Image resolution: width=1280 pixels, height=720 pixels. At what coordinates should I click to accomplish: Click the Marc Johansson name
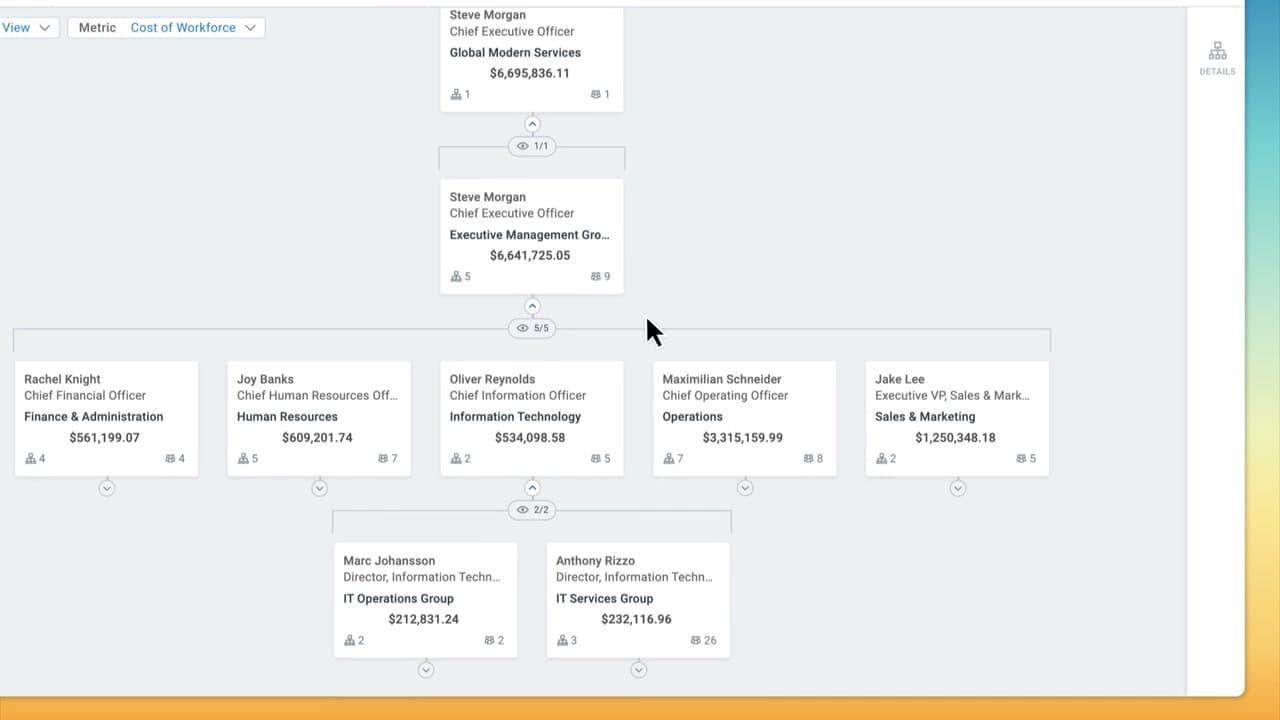coord(389,562)
